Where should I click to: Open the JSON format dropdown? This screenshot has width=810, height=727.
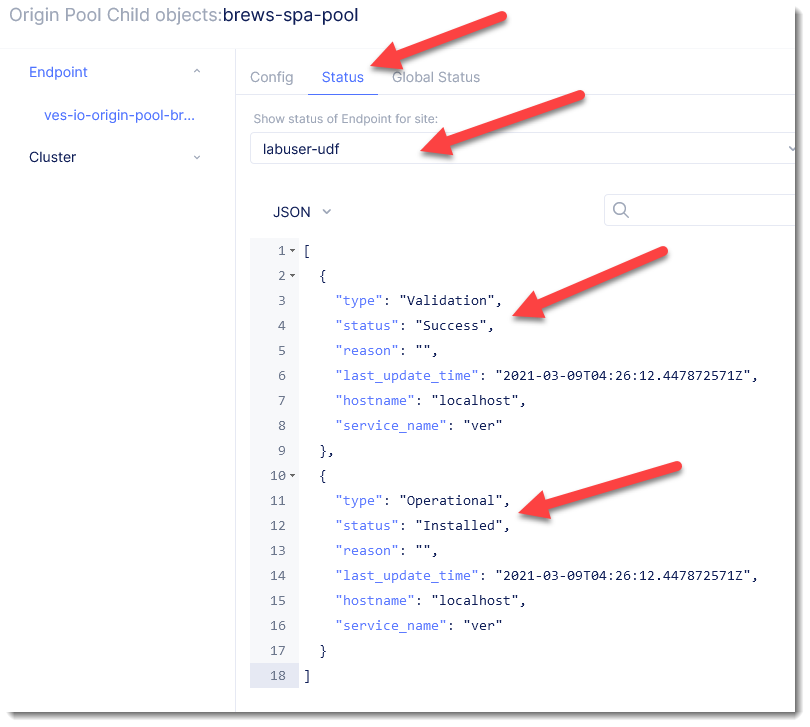301,212
